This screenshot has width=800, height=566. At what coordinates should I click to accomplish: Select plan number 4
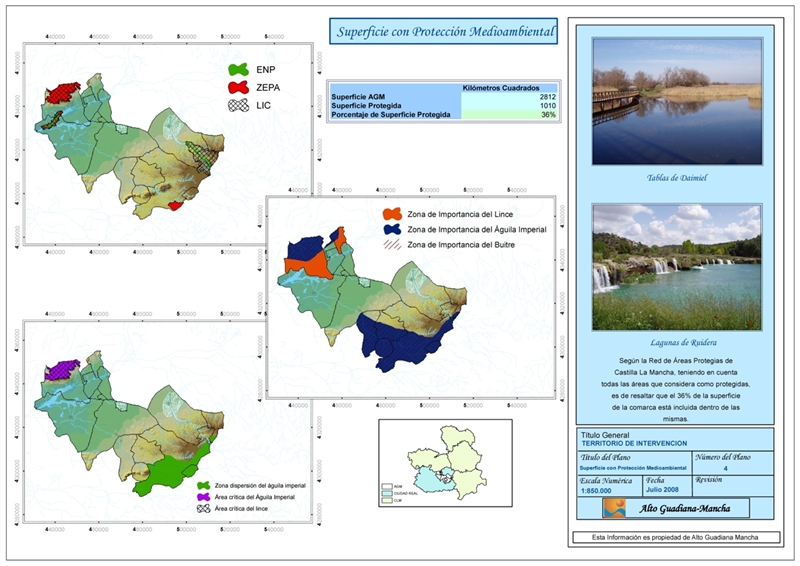coord(725,468)
